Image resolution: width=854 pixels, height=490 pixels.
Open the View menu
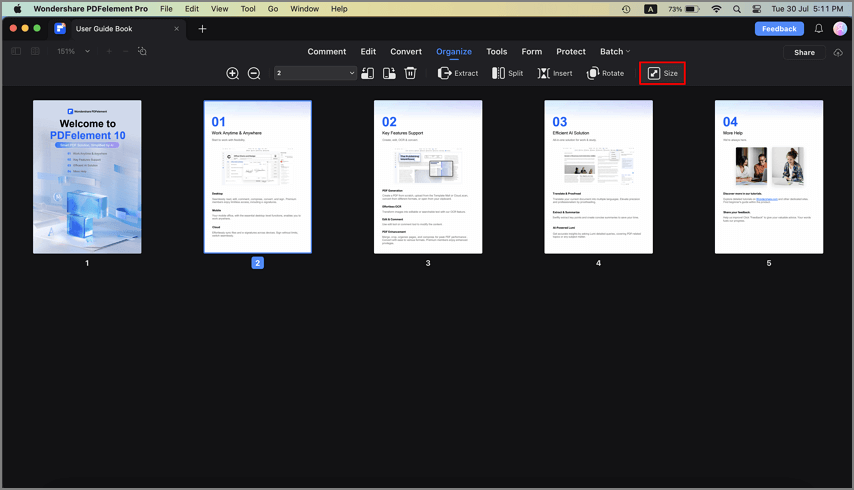coord(219,9)
